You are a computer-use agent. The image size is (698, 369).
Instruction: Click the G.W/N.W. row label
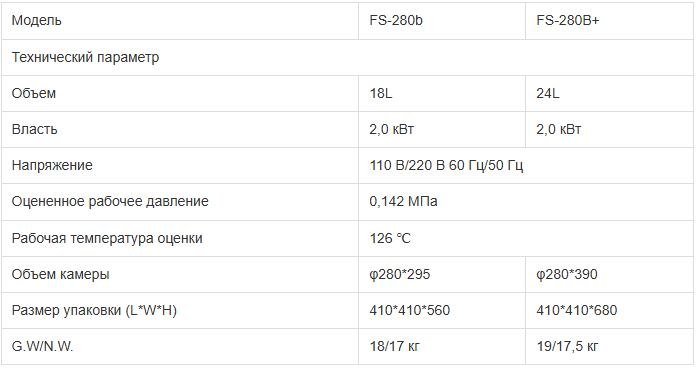[42, 346]
